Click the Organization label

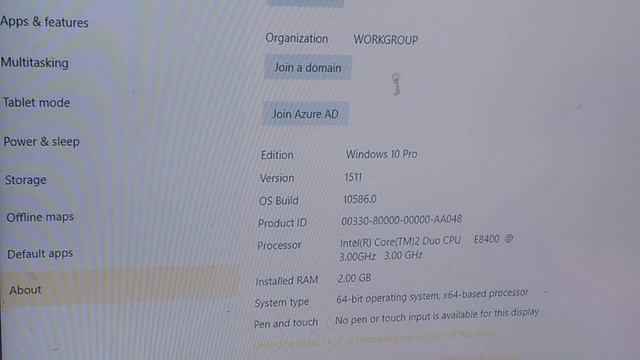pos(296,38)
